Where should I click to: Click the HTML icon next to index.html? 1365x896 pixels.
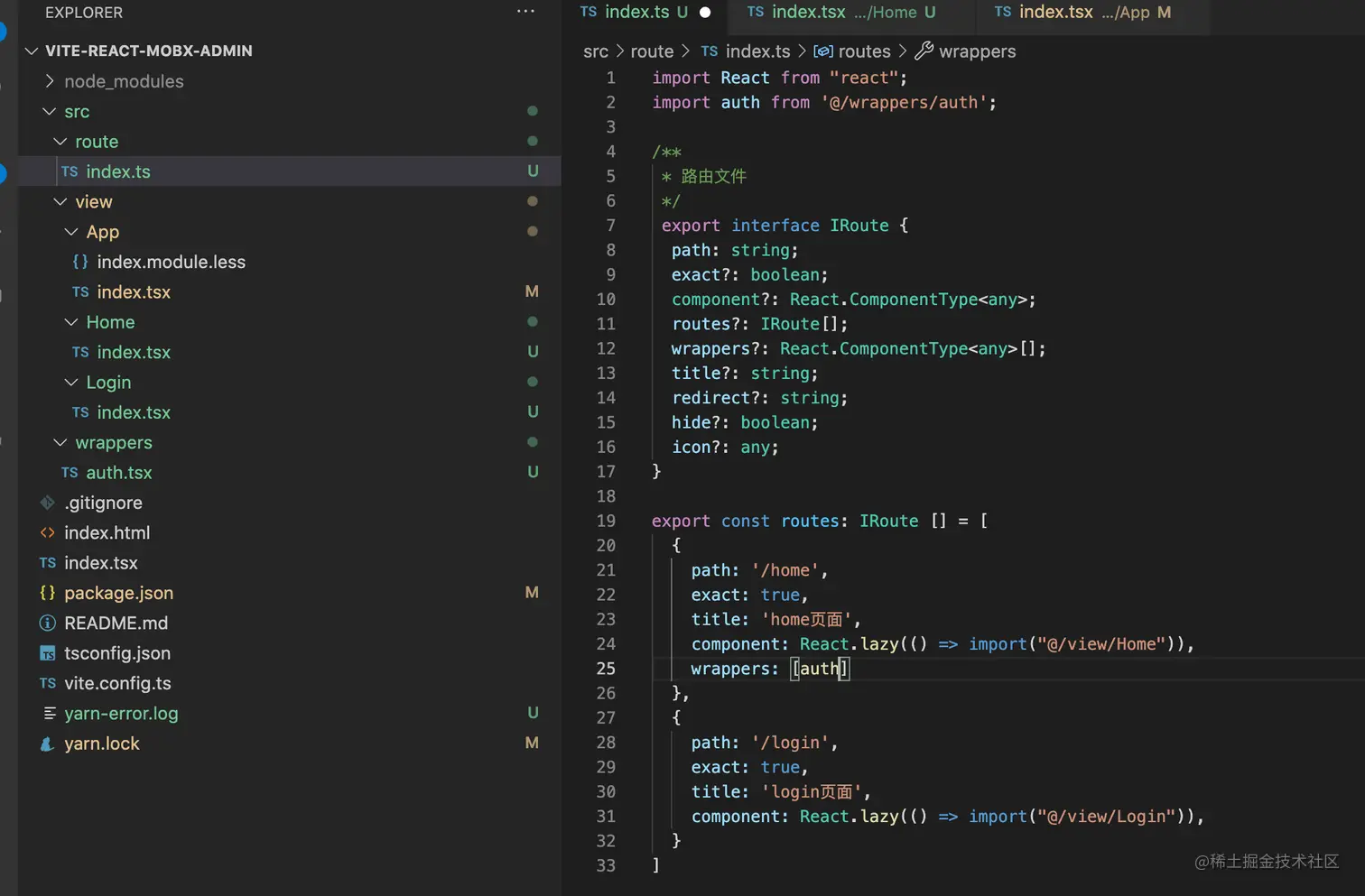point(48,533)
